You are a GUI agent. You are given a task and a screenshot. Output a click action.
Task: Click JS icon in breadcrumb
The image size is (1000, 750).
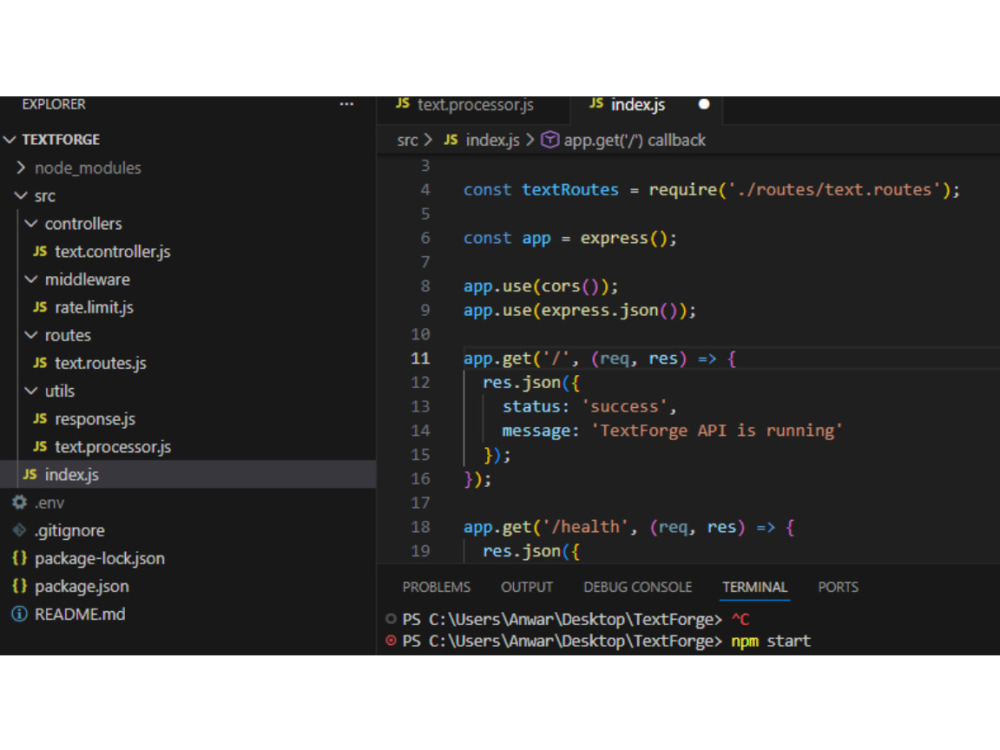point(451,140)
